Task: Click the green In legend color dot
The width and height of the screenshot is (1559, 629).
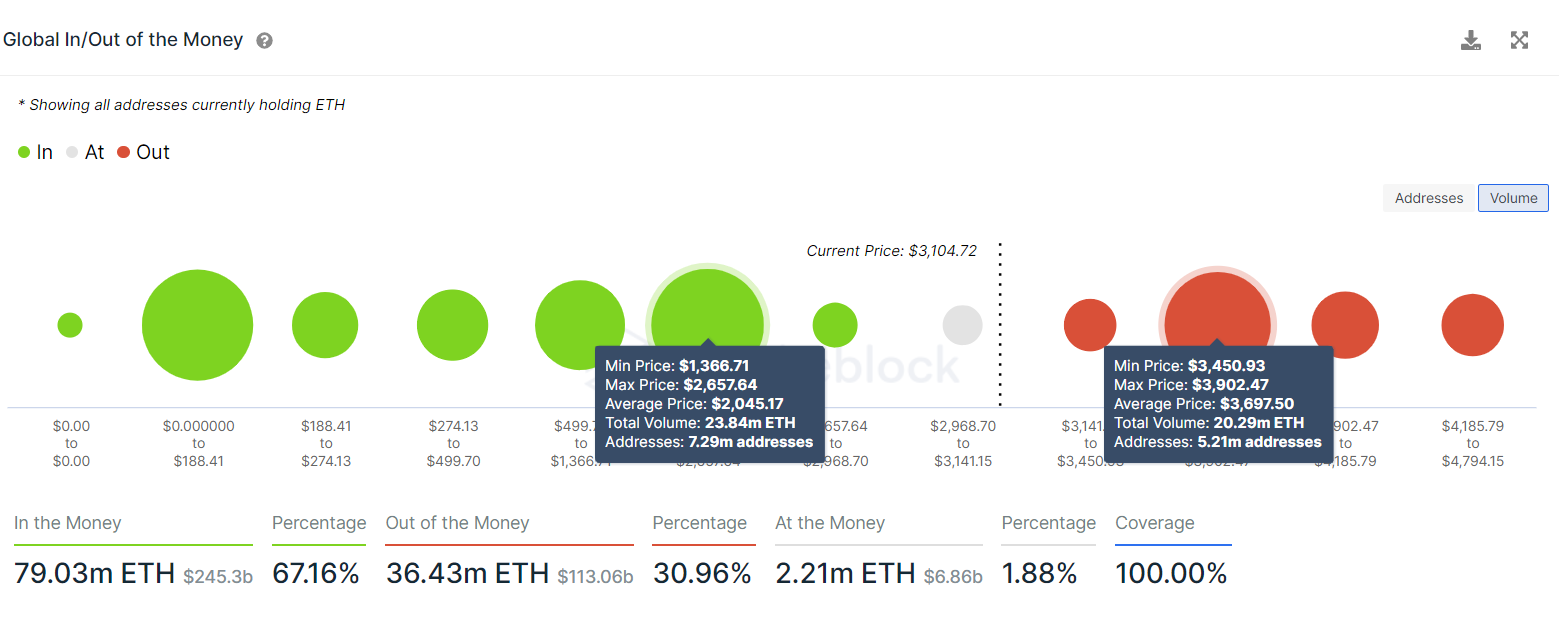Action: [23, 151]
